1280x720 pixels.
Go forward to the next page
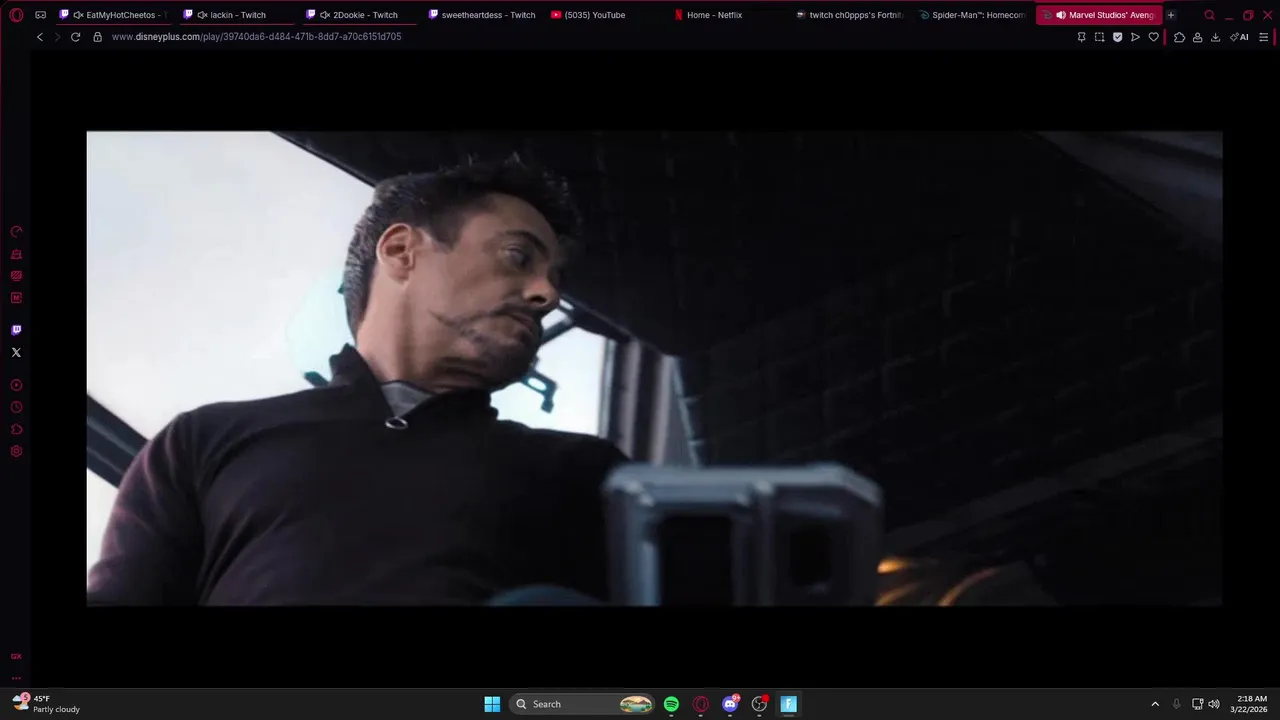pyautogui.click(x=57, y=37)
